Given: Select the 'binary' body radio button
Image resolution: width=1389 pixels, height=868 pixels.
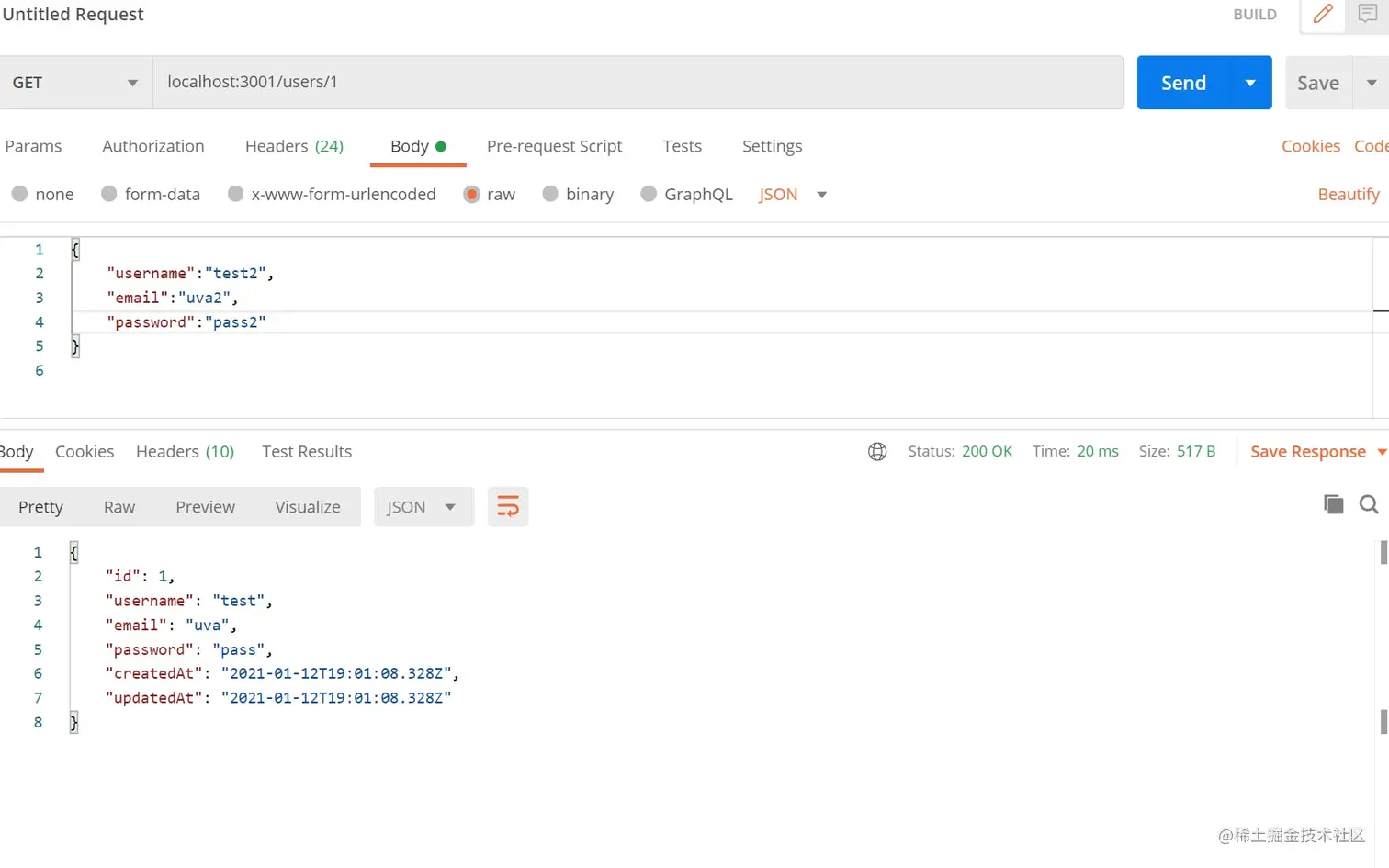Looking at the screenshot, I should click(x=550, y=194).
